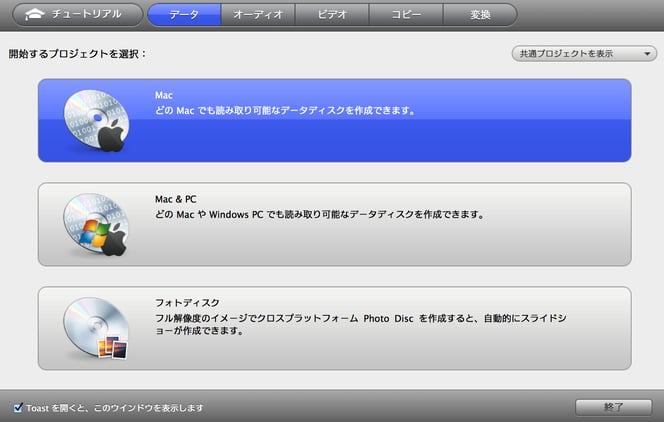Viewport: 664px width, 422px height.
Task: Select the Mac project title text
Action: [x=163, y=95]
